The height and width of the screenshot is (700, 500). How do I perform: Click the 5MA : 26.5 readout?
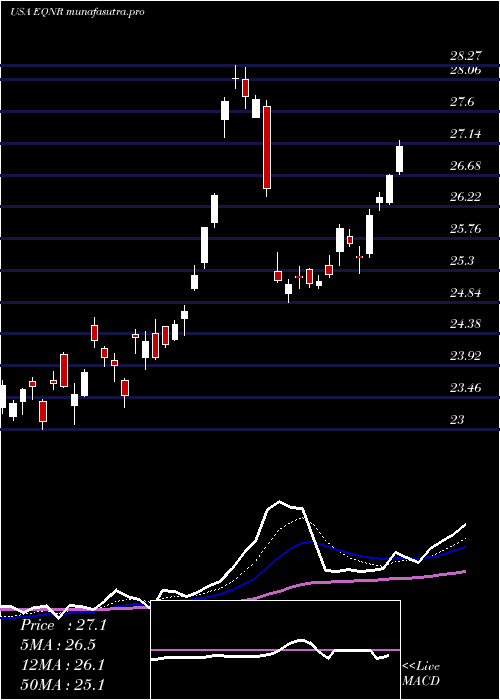click(58, 645)
